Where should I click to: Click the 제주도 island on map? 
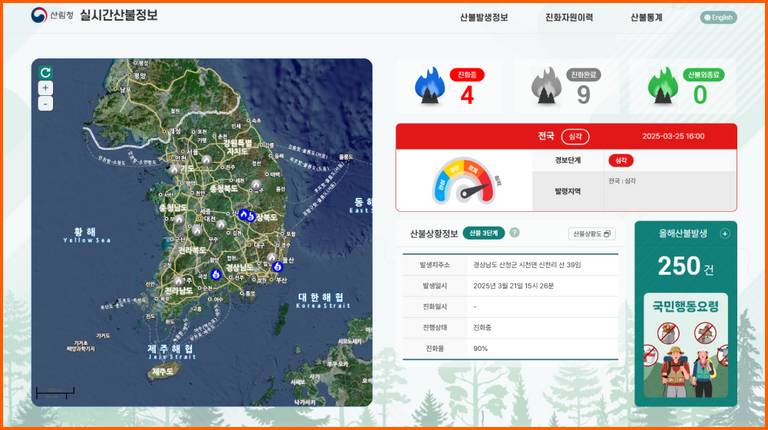coord(162,372)
